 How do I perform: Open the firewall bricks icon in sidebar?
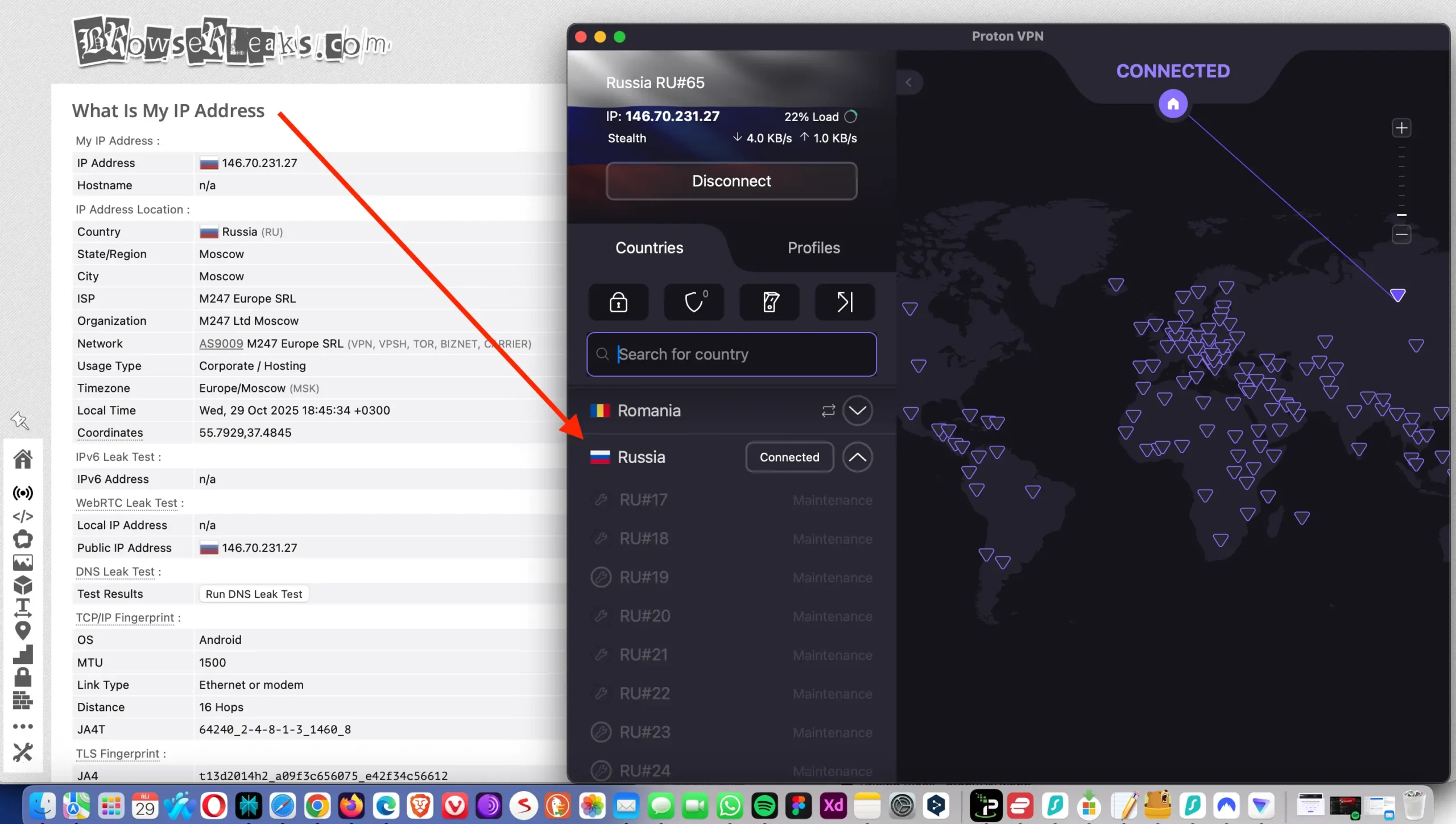pyautogui.click(x=23, y=700)
